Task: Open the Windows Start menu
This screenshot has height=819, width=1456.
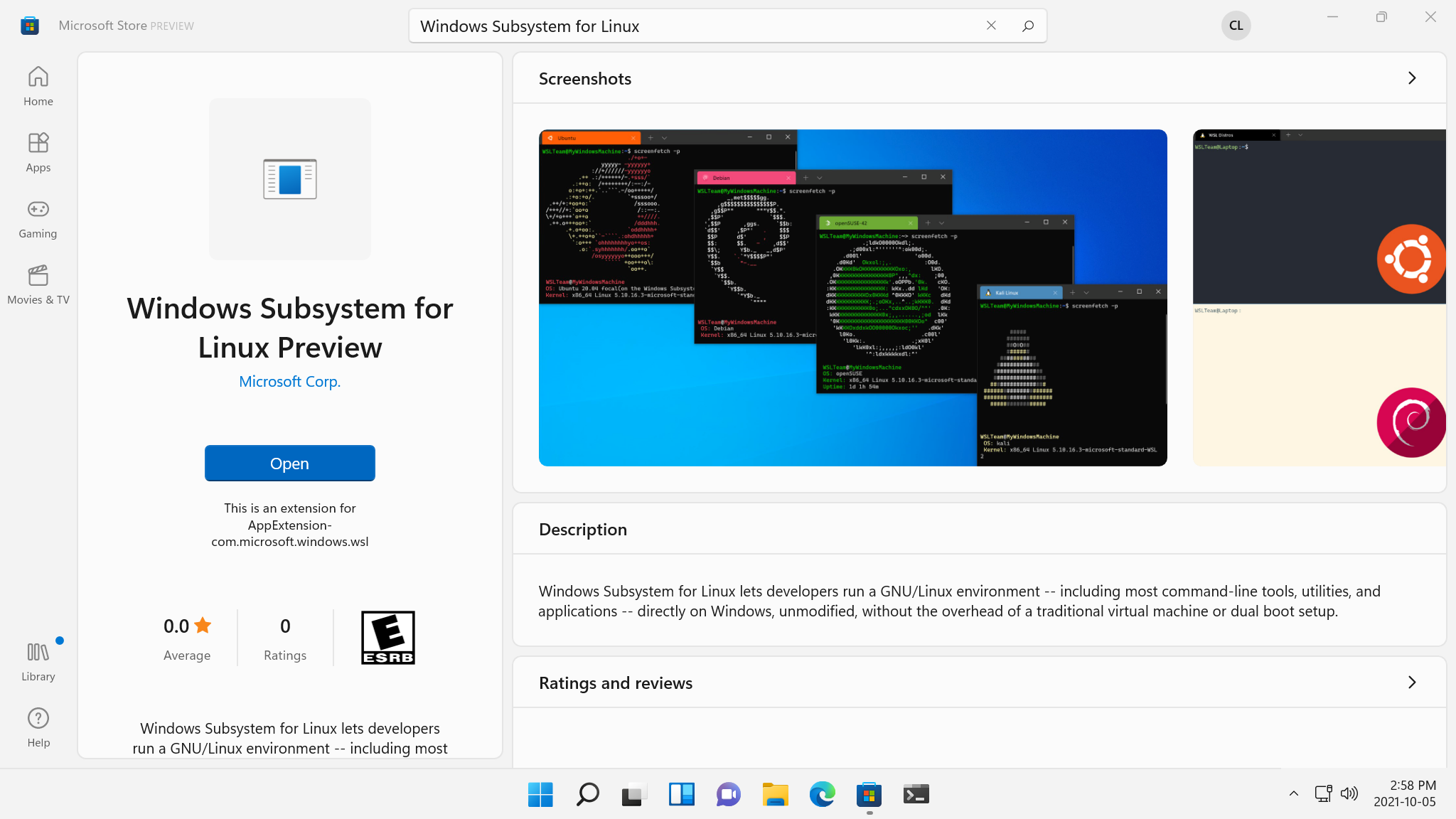Action: click(540, 794)
